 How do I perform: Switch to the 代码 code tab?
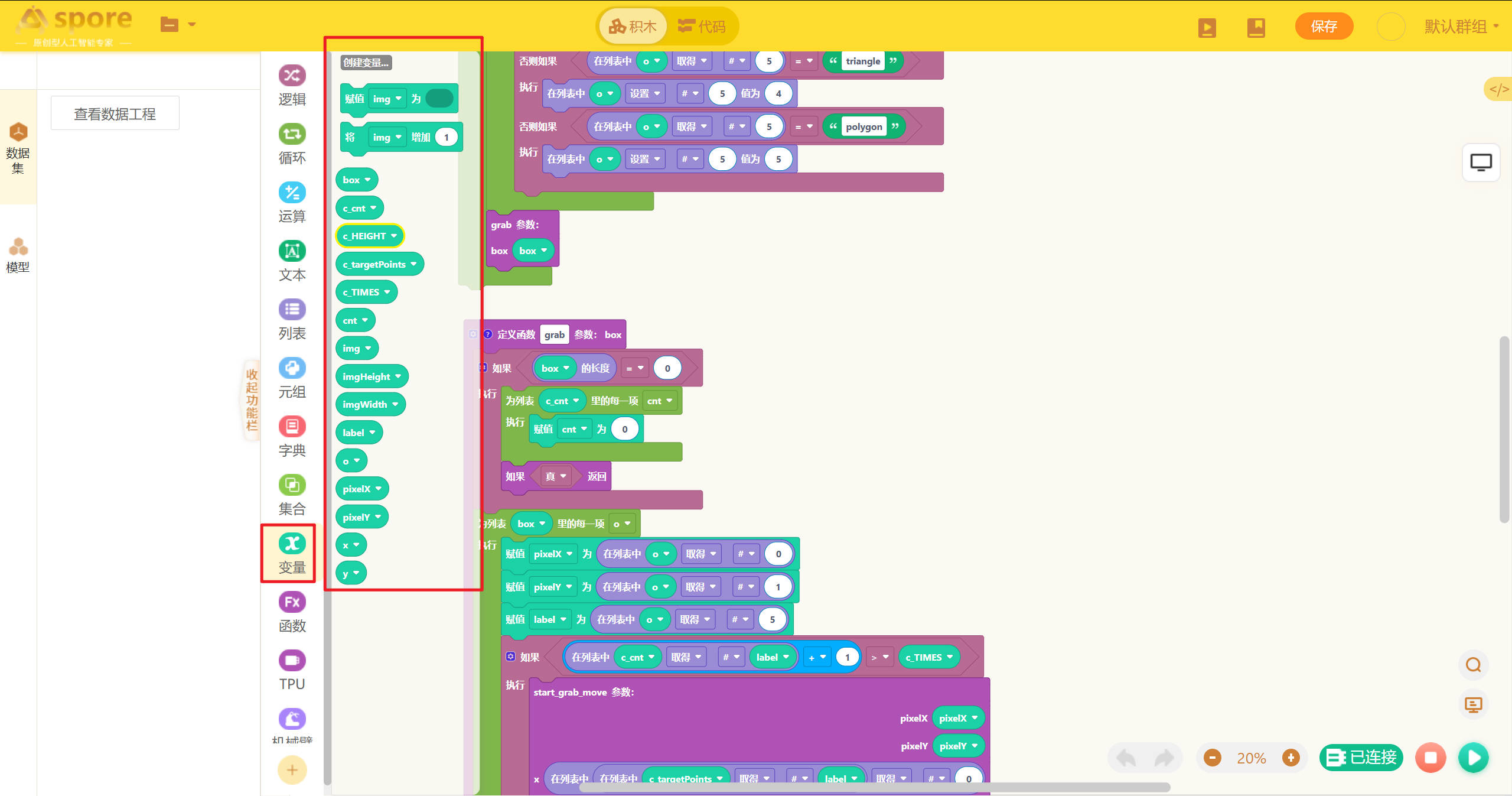click(x=702, y=27)
